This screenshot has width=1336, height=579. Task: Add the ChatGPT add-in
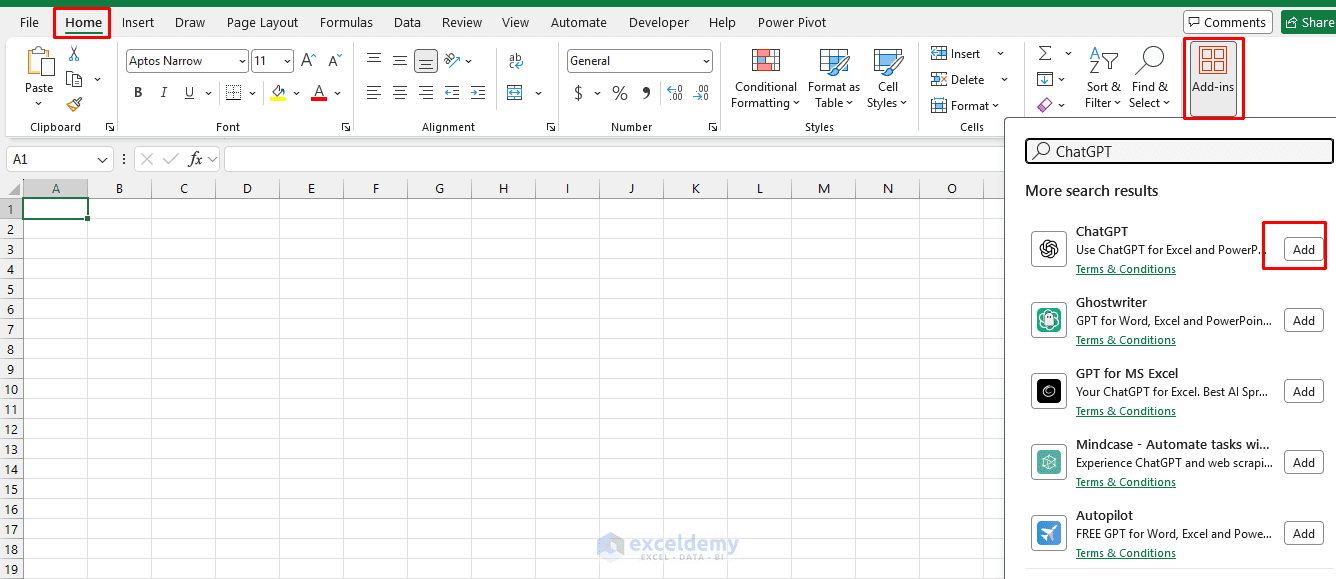point(1304,249)
